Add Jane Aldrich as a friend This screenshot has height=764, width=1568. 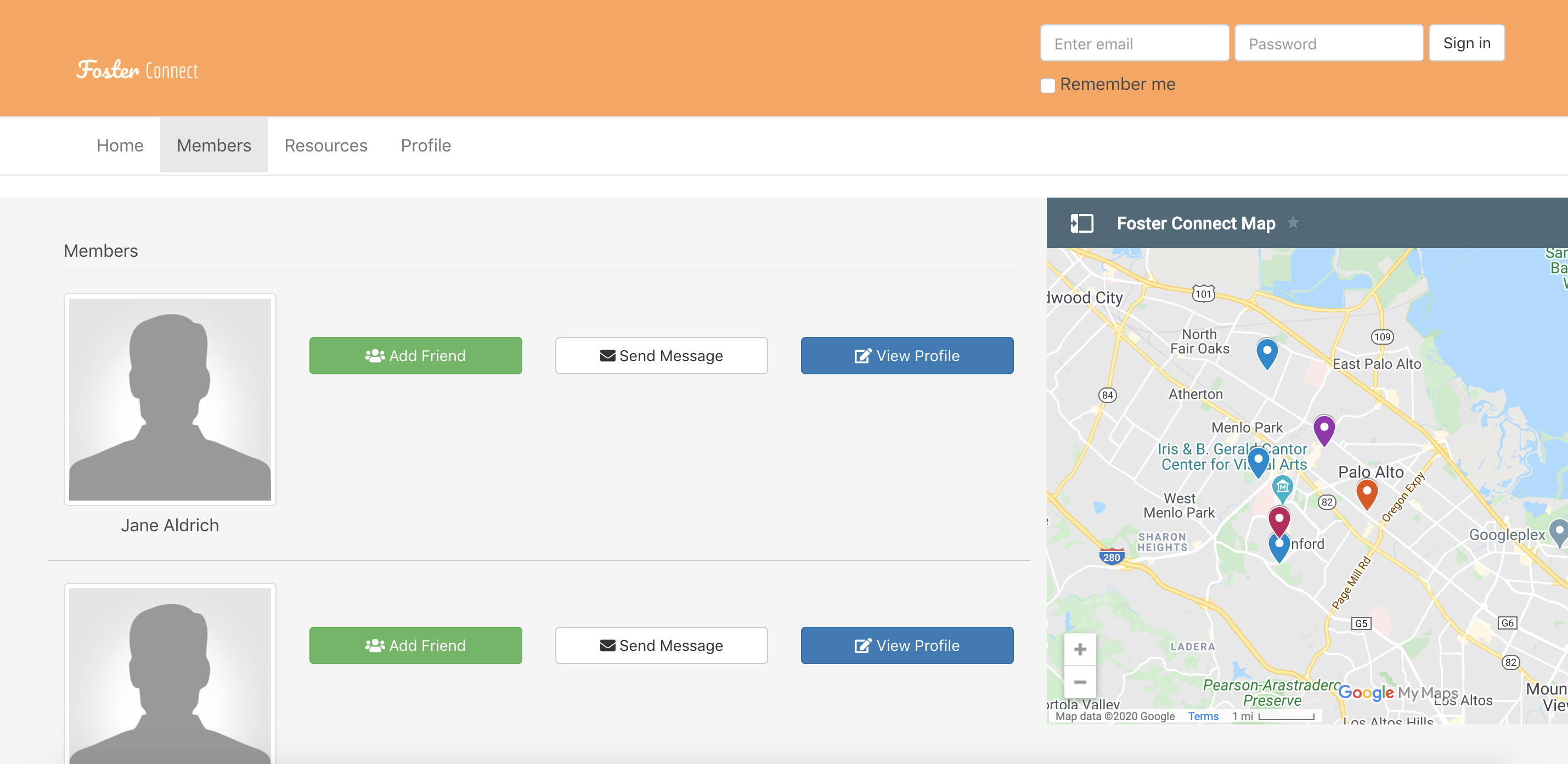415,356
